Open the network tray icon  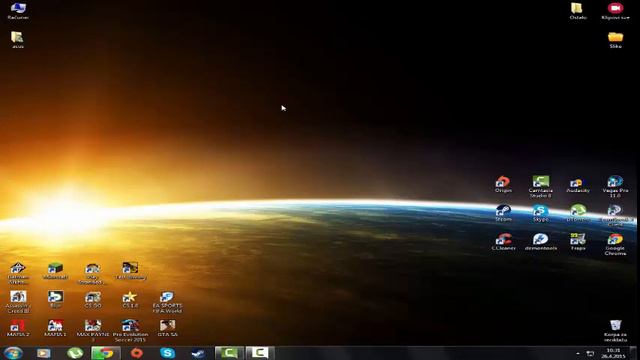[x=590, y=353]
